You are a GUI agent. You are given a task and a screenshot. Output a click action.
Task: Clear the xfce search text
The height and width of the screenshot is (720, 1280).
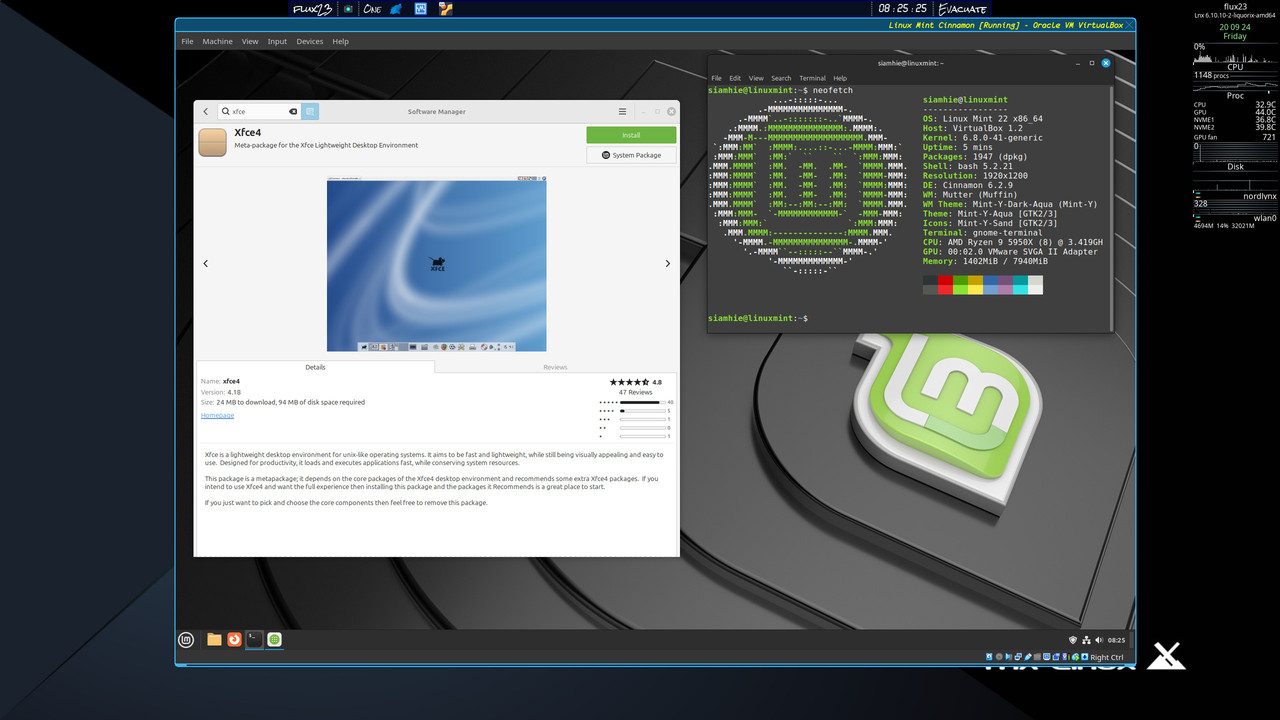pyautogui.click(x=293, y=112)
